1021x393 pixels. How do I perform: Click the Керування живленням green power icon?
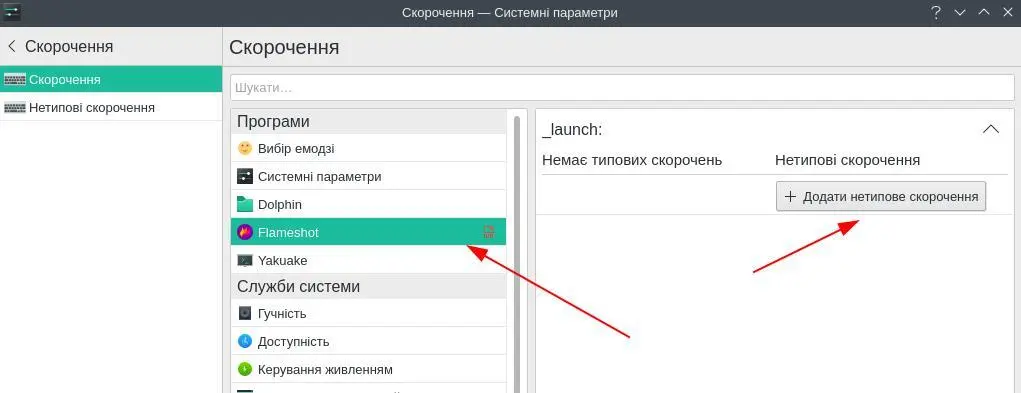(x=245, y=370)
